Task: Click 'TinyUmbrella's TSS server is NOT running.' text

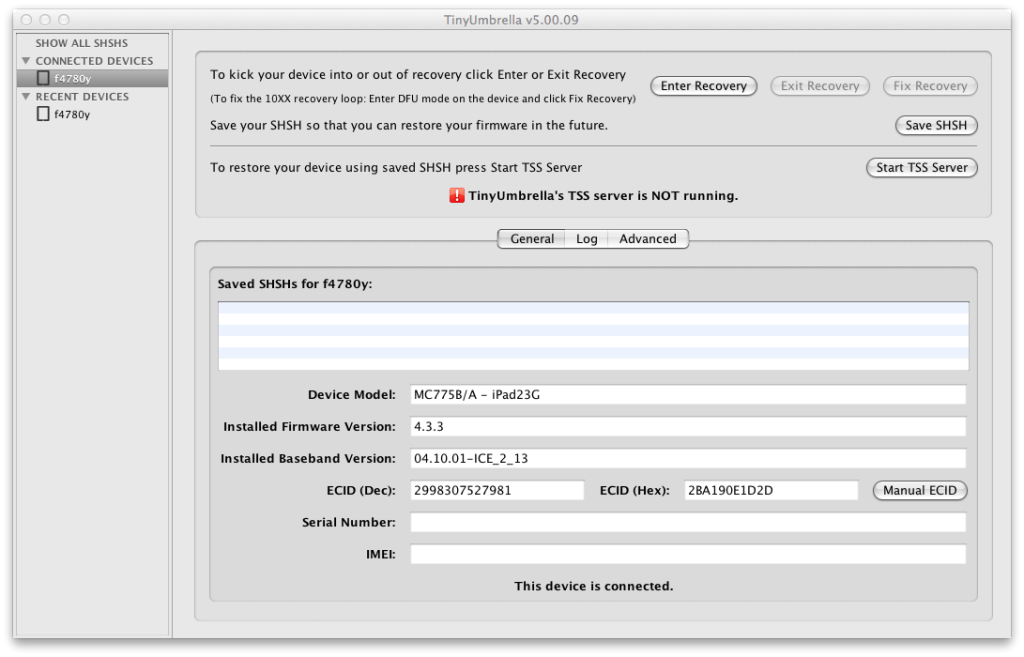Action: [603, 196]
